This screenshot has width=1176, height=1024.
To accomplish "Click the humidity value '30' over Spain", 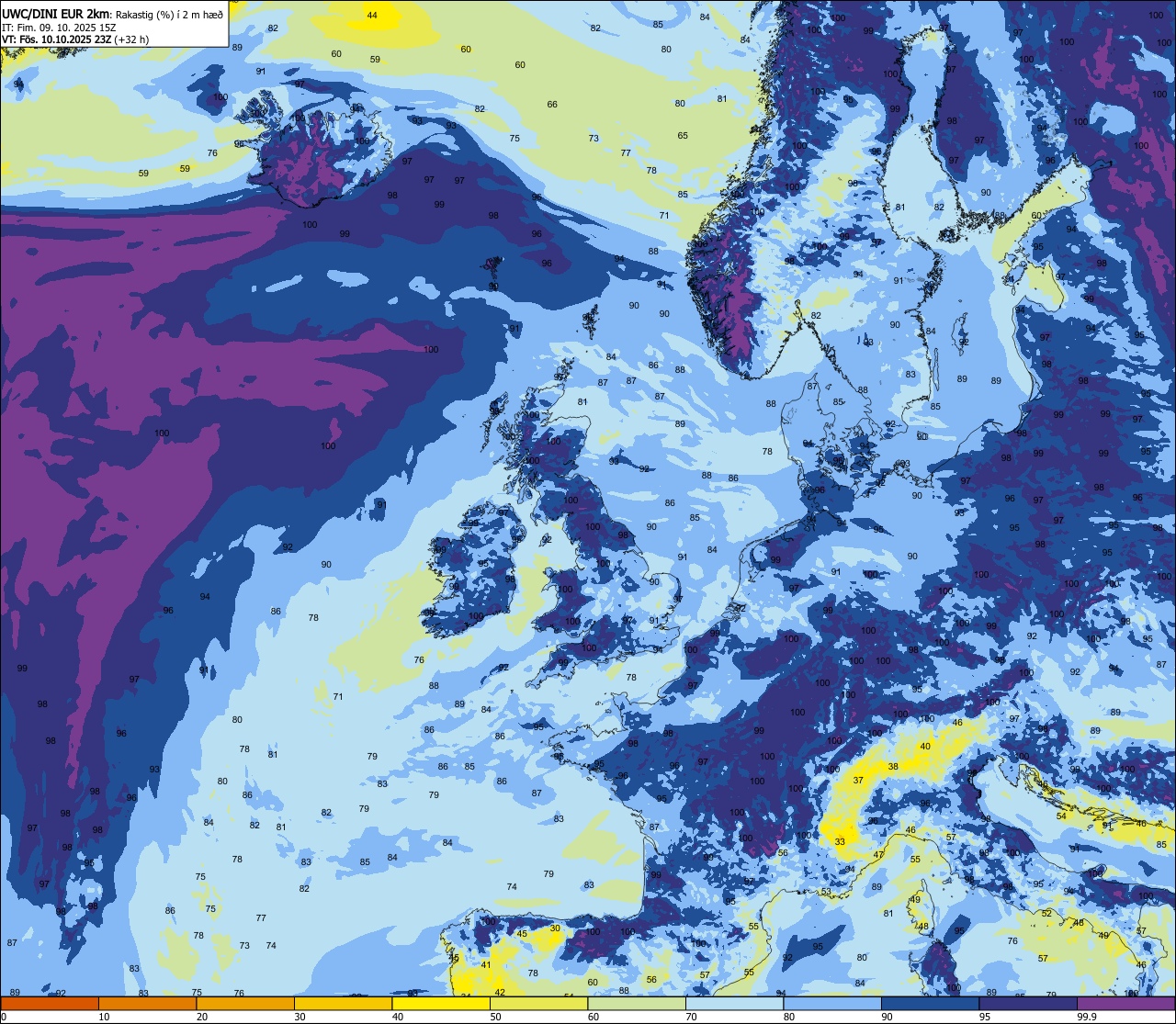I will tap(555, 928).
